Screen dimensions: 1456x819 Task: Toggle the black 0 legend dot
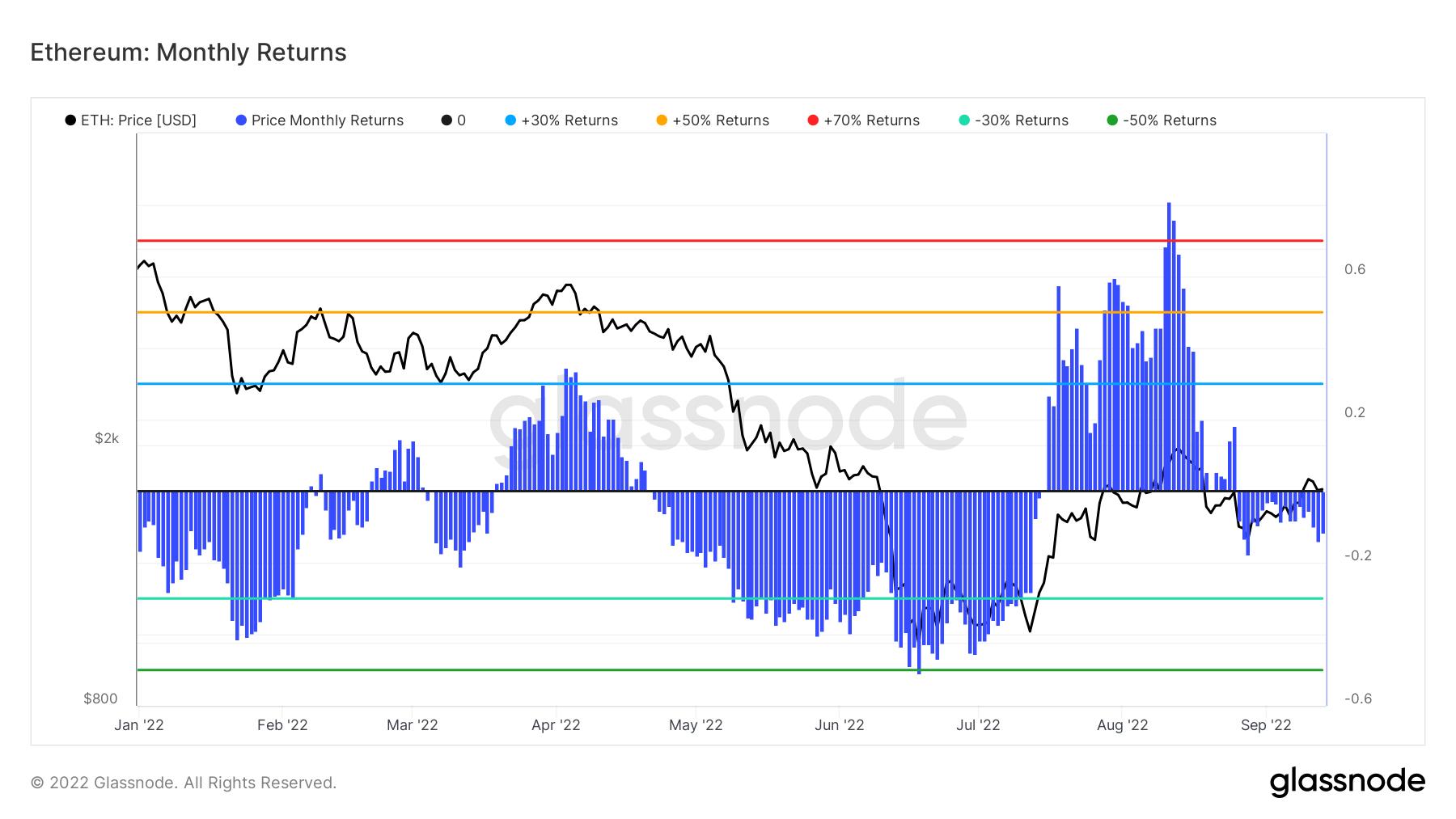[x=447, y=120]
